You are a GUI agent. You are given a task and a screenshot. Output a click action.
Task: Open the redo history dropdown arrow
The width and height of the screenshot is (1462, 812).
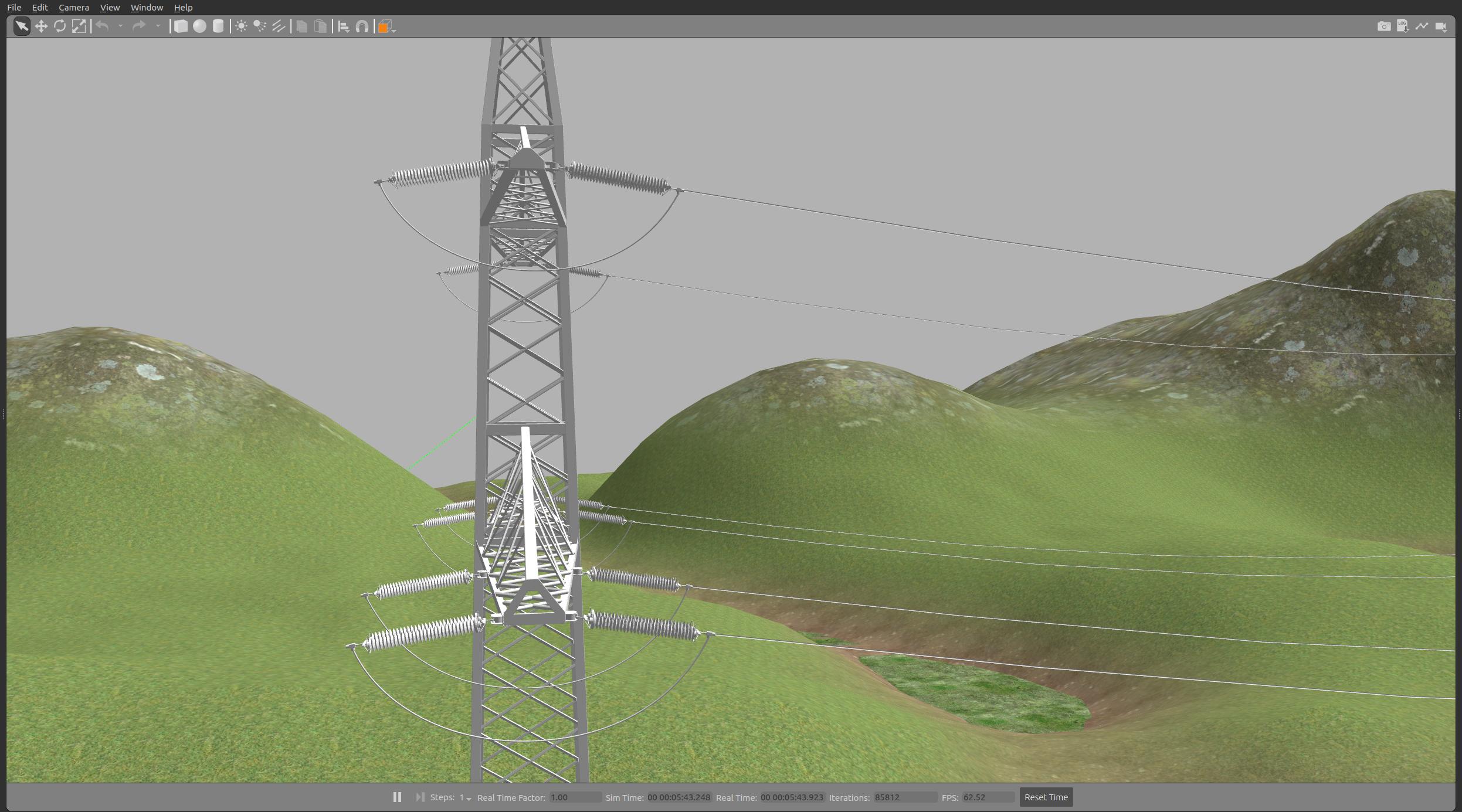[158, 26]
